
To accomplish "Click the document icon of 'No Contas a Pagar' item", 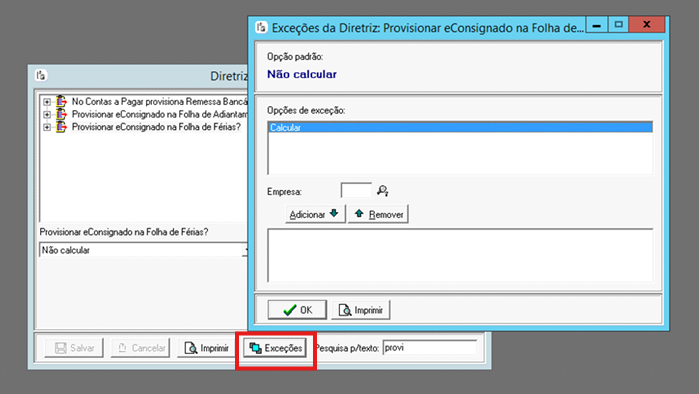I will click(x=61, y=102).
